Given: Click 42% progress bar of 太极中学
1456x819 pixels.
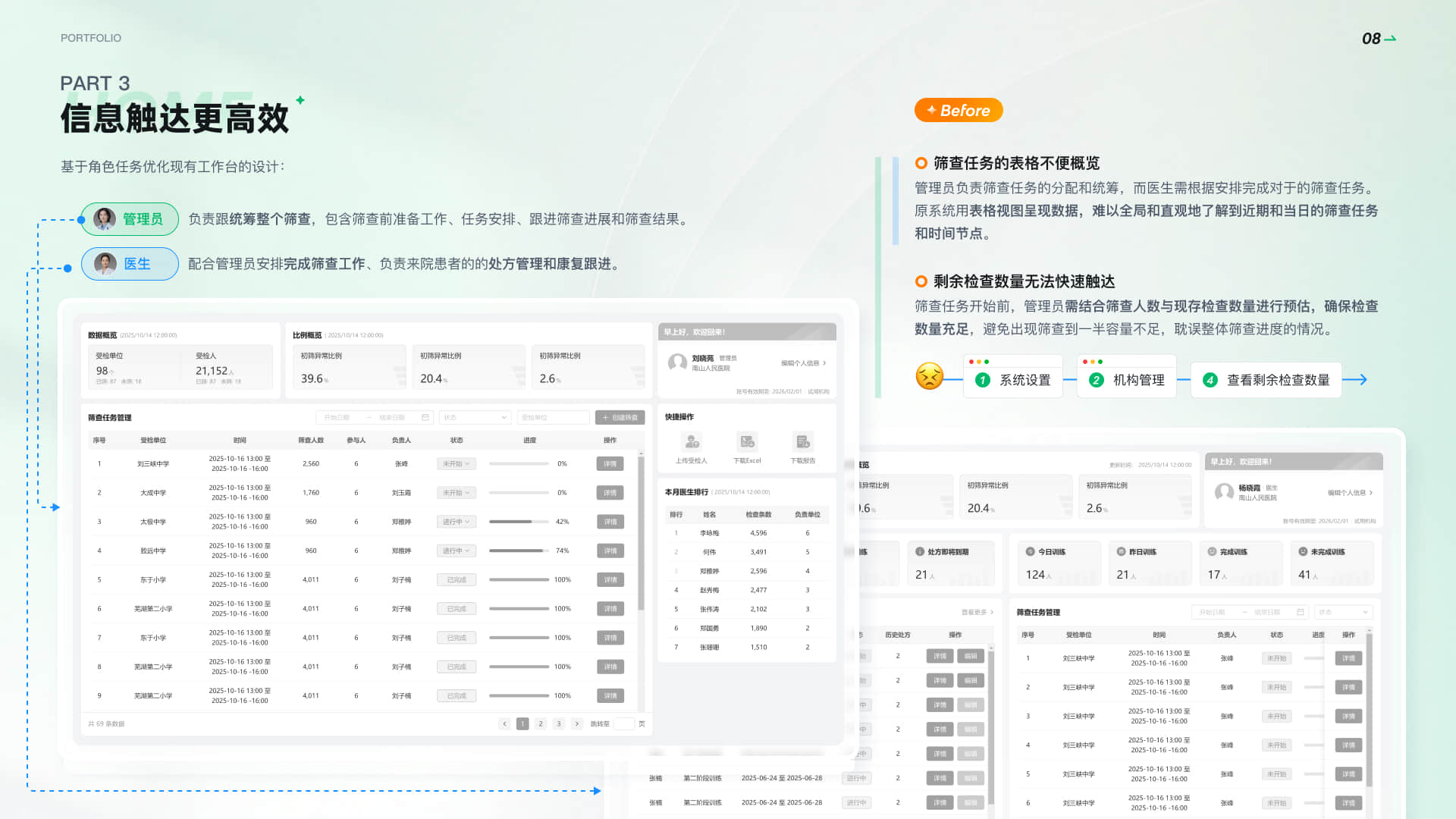Looking at the screenshot, I should (519, 522).
